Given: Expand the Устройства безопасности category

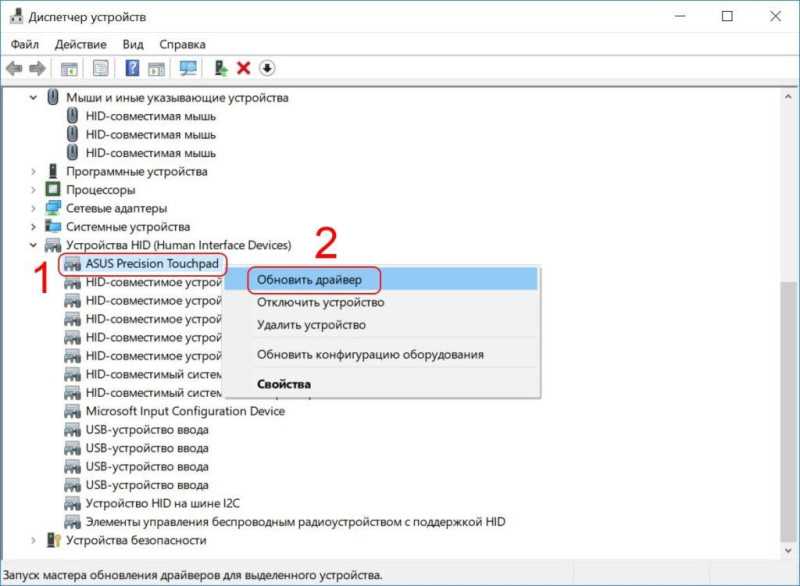Looking at the screenshot, I should [x=33, y=540].
